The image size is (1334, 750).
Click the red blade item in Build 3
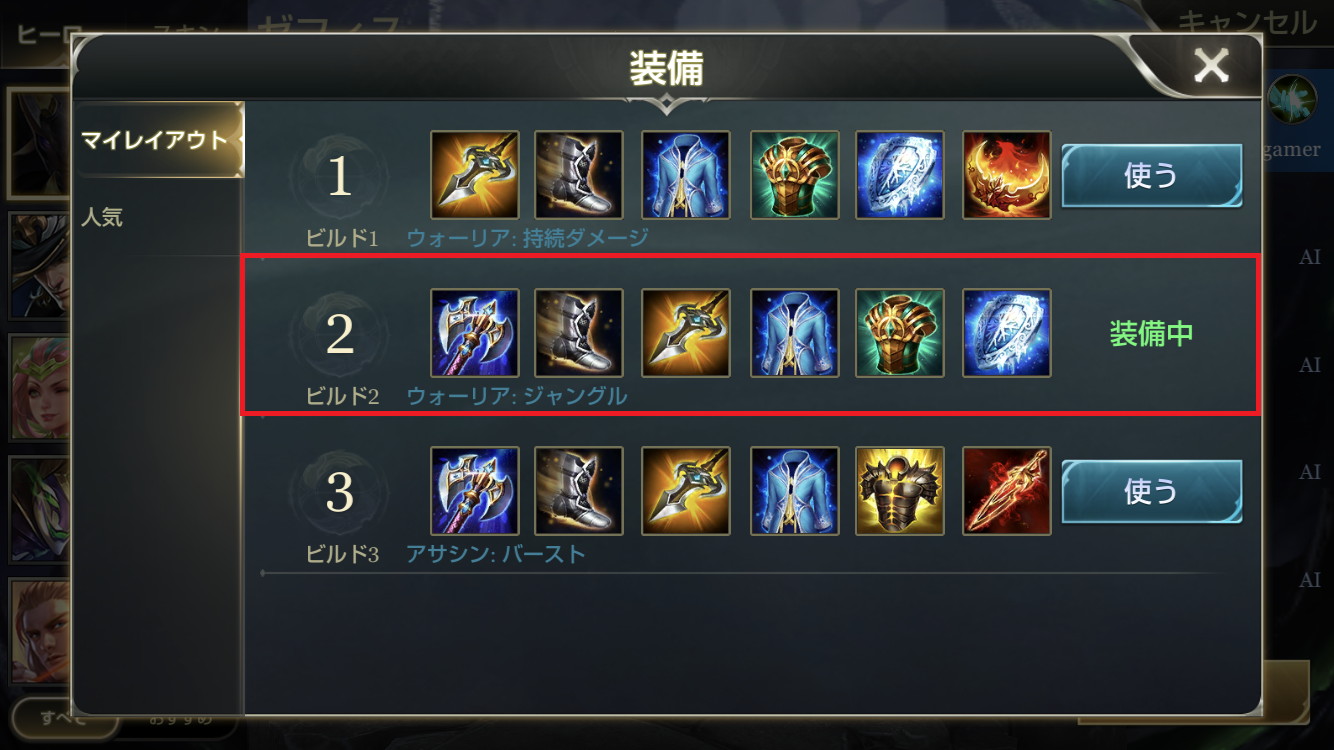[1007, 491]
